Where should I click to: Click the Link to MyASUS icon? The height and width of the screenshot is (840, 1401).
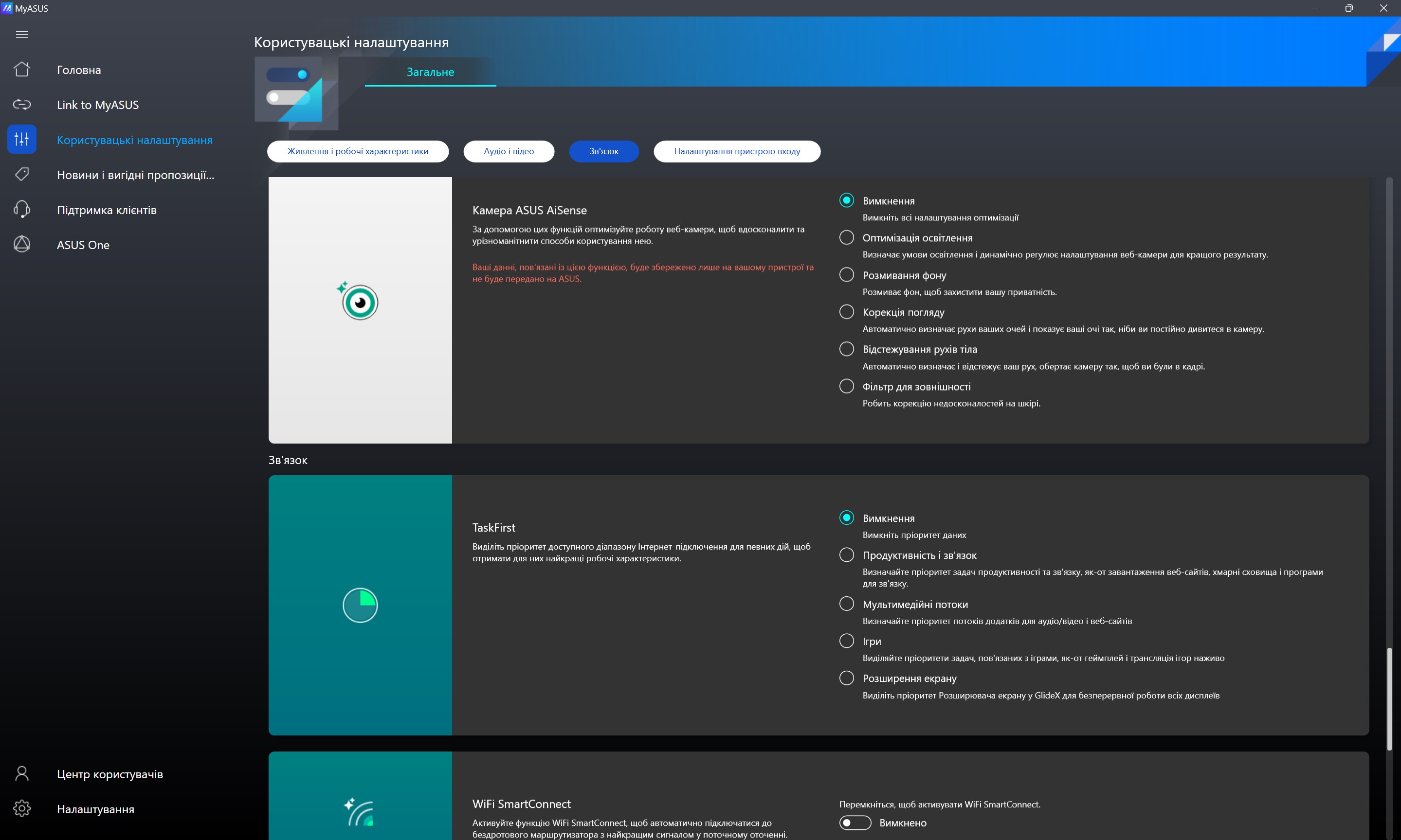[21, 105]
